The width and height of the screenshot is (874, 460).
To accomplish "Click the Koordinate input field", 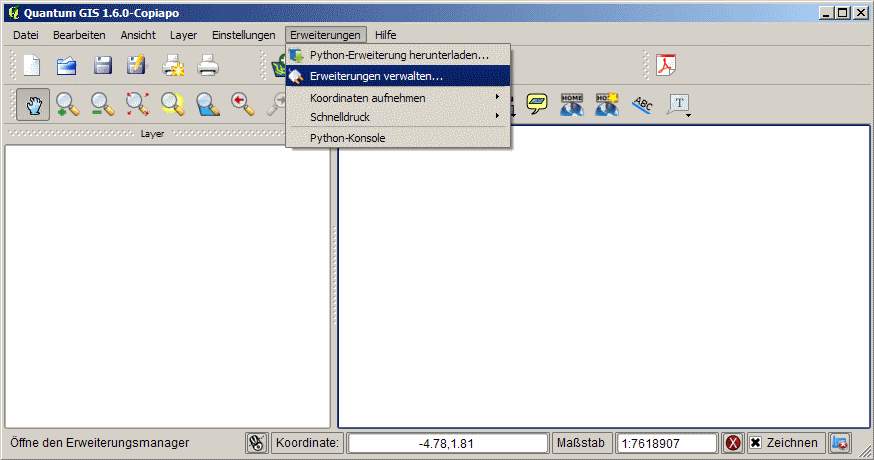I will pyautogui.click(x=446, y=444).
